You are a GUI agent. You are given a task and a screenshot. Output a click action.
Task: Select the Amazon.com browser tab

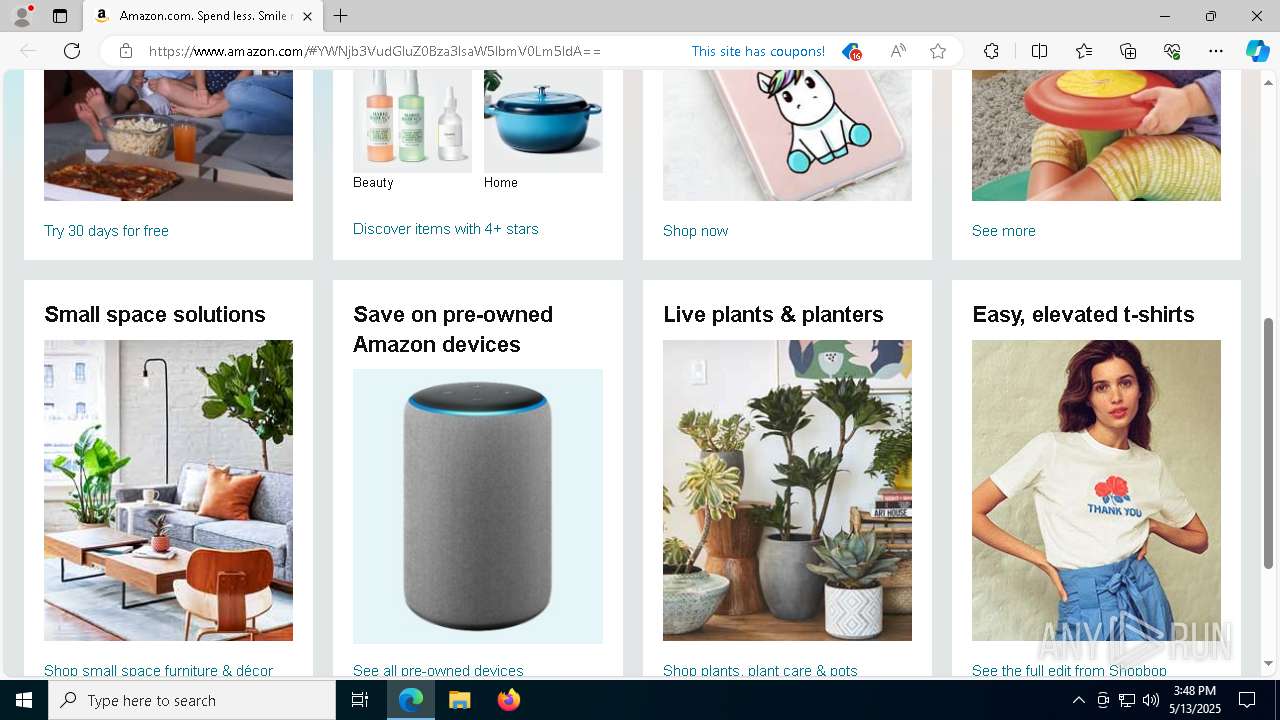coord(203,16)
